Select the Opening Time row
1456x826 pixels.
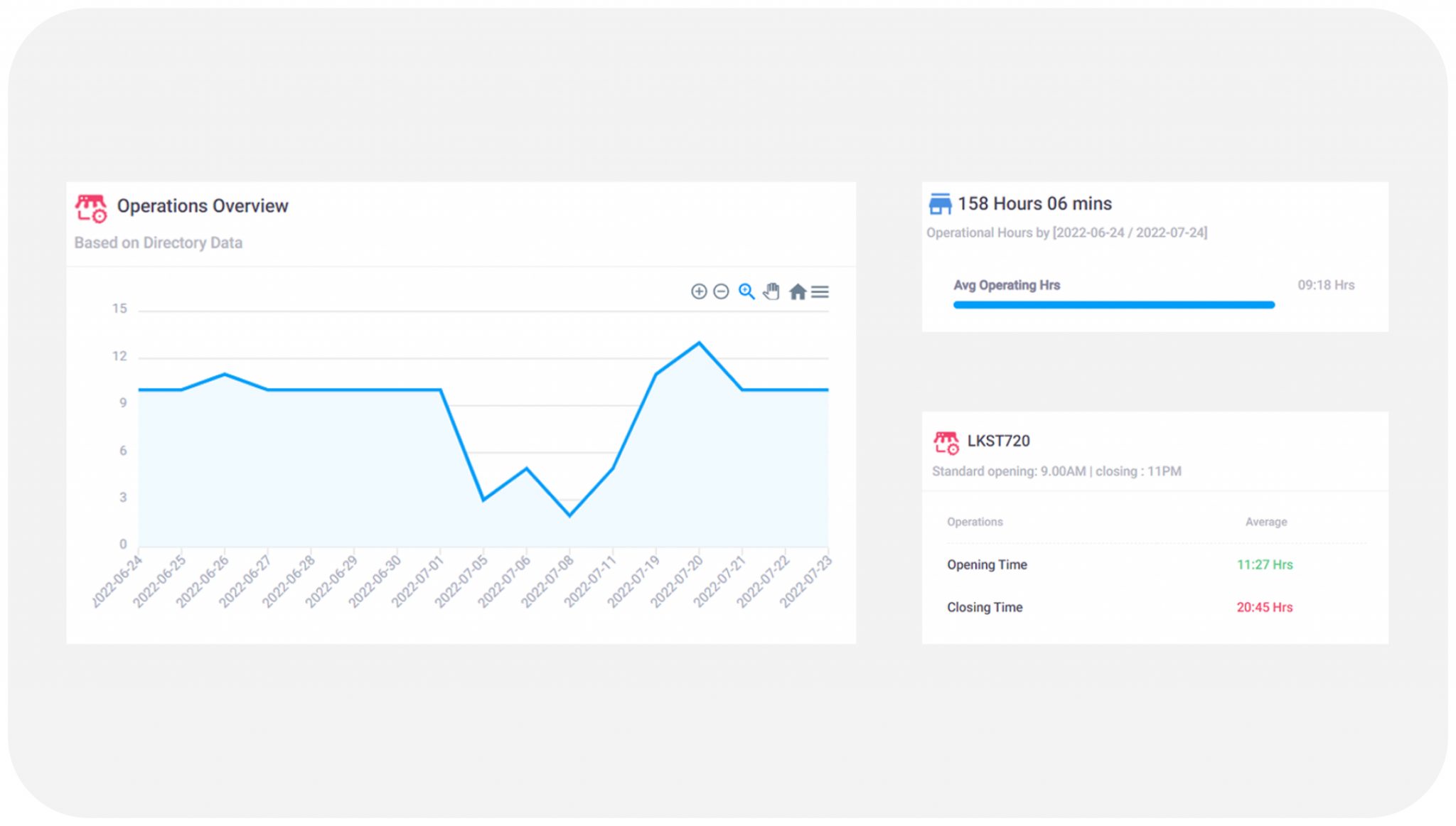[x=987, y=564]
